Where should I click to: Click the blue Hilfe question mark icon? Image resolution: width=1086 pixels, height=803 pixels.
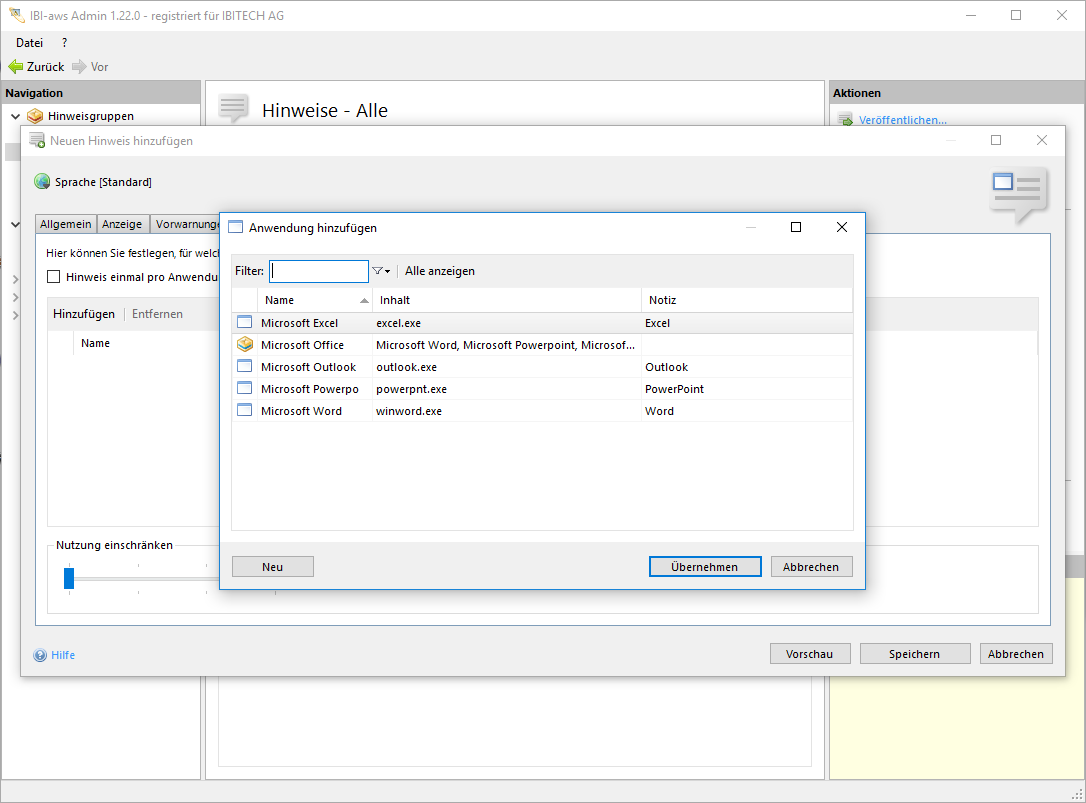tap(40, 656)
